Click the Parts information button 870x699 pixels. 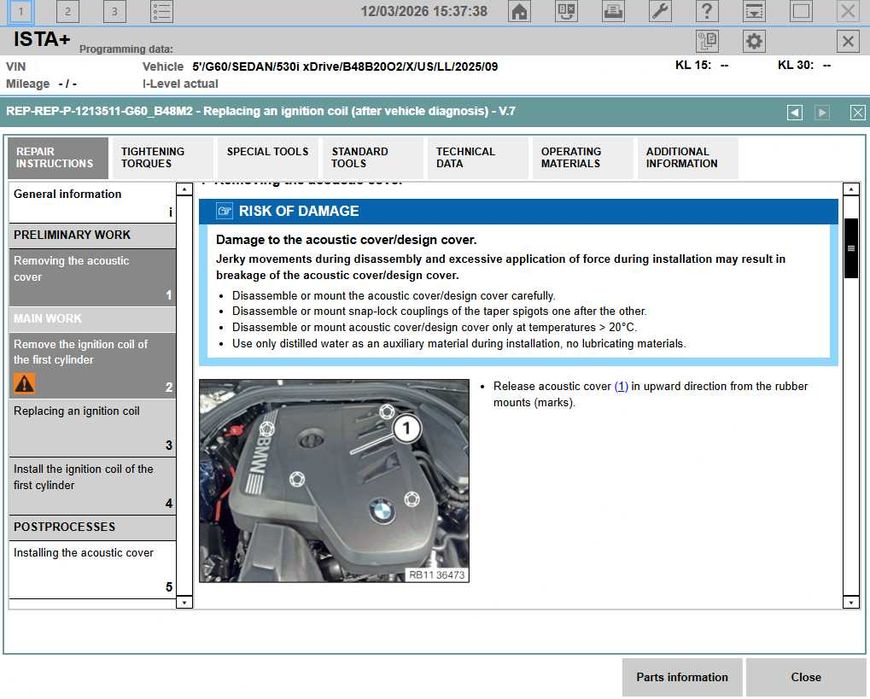pyautogui.click(x=682, y=677)
